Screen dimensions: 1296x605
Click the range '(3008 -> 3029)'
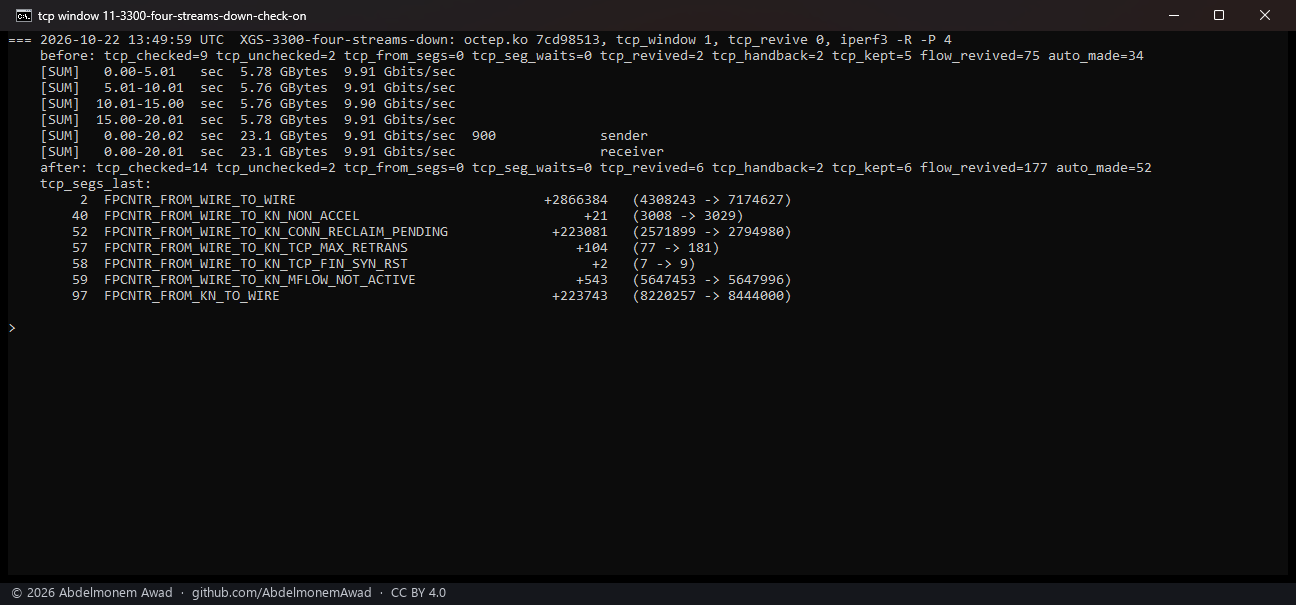688,216
